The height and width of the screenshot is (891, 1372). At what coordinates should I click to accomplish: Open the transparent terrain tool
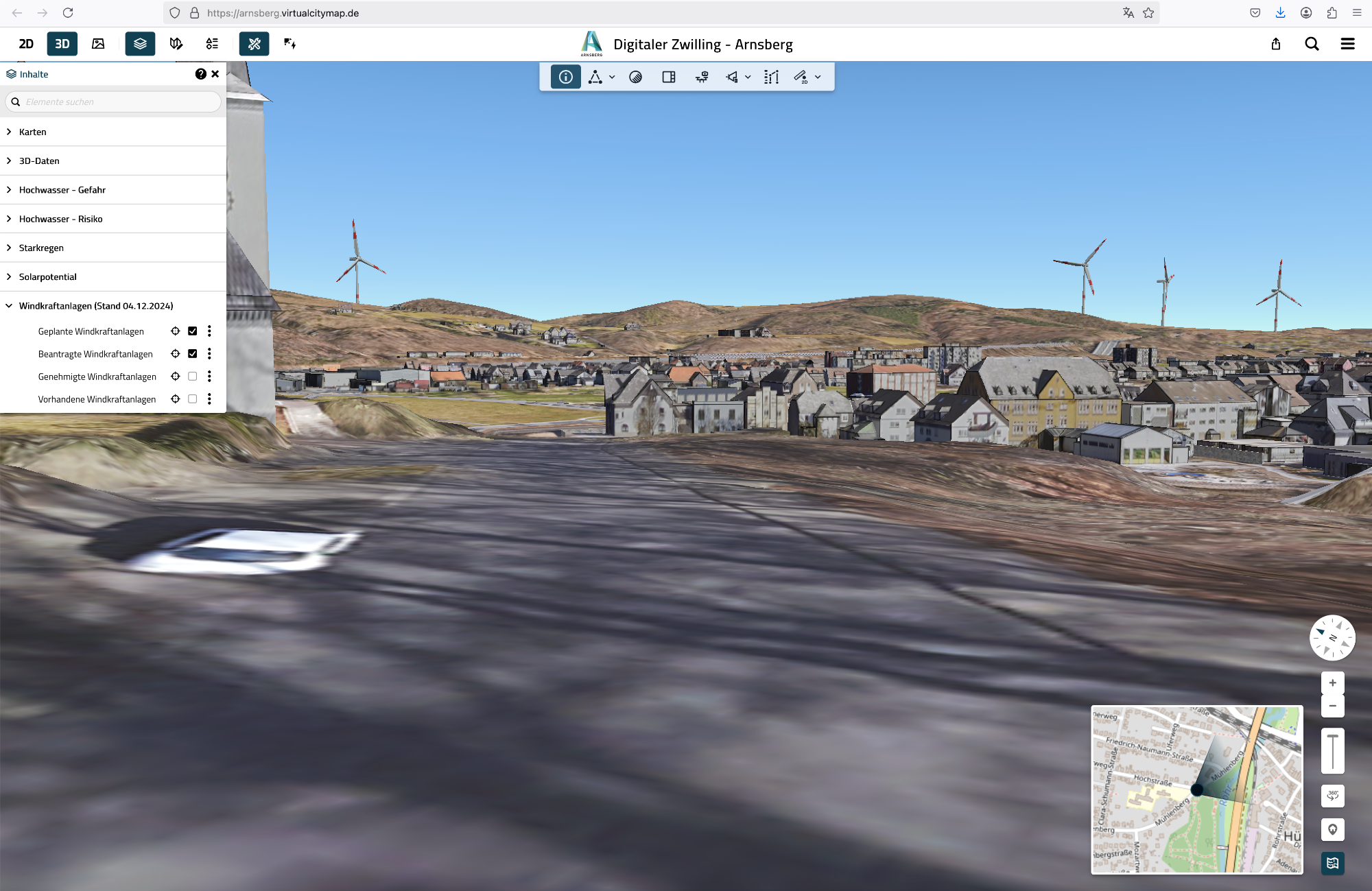[x=636, y=77]
